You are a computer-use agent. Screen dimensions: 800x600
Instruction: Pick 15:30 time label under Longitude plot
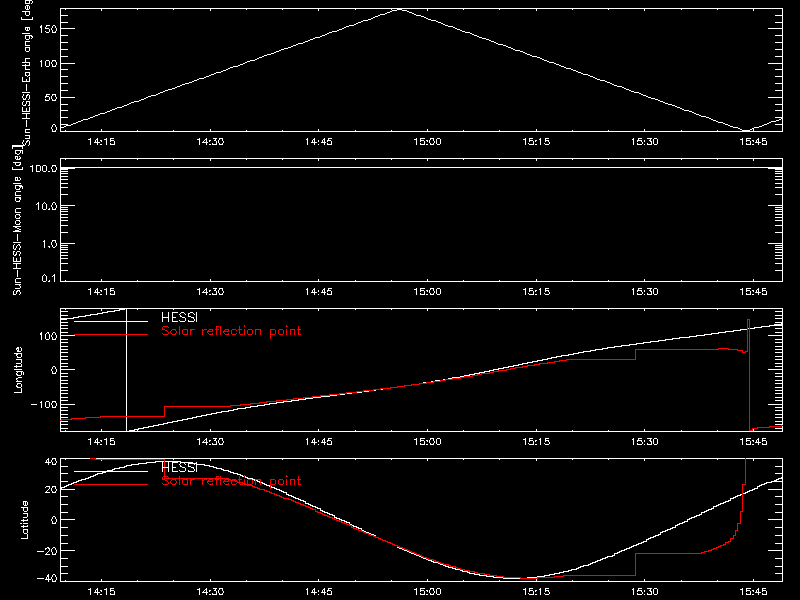tap(645, 442)
